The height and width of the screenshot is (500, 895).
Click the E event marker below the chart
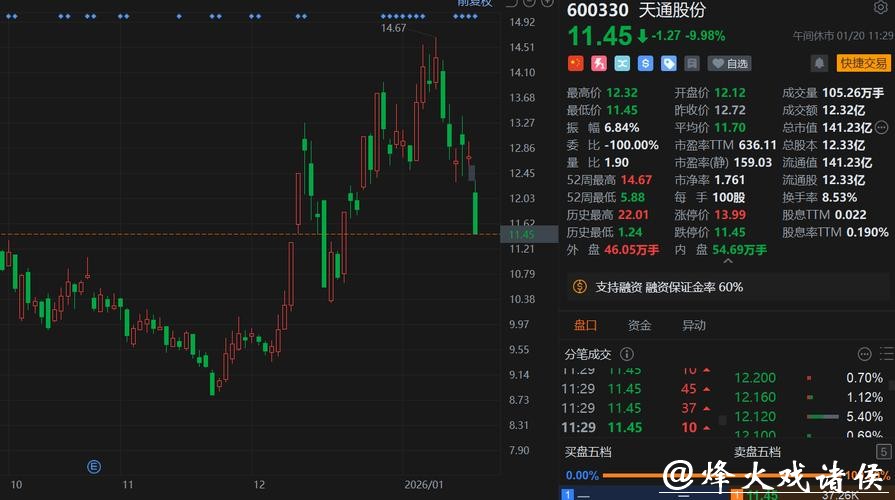coord(94,467)
